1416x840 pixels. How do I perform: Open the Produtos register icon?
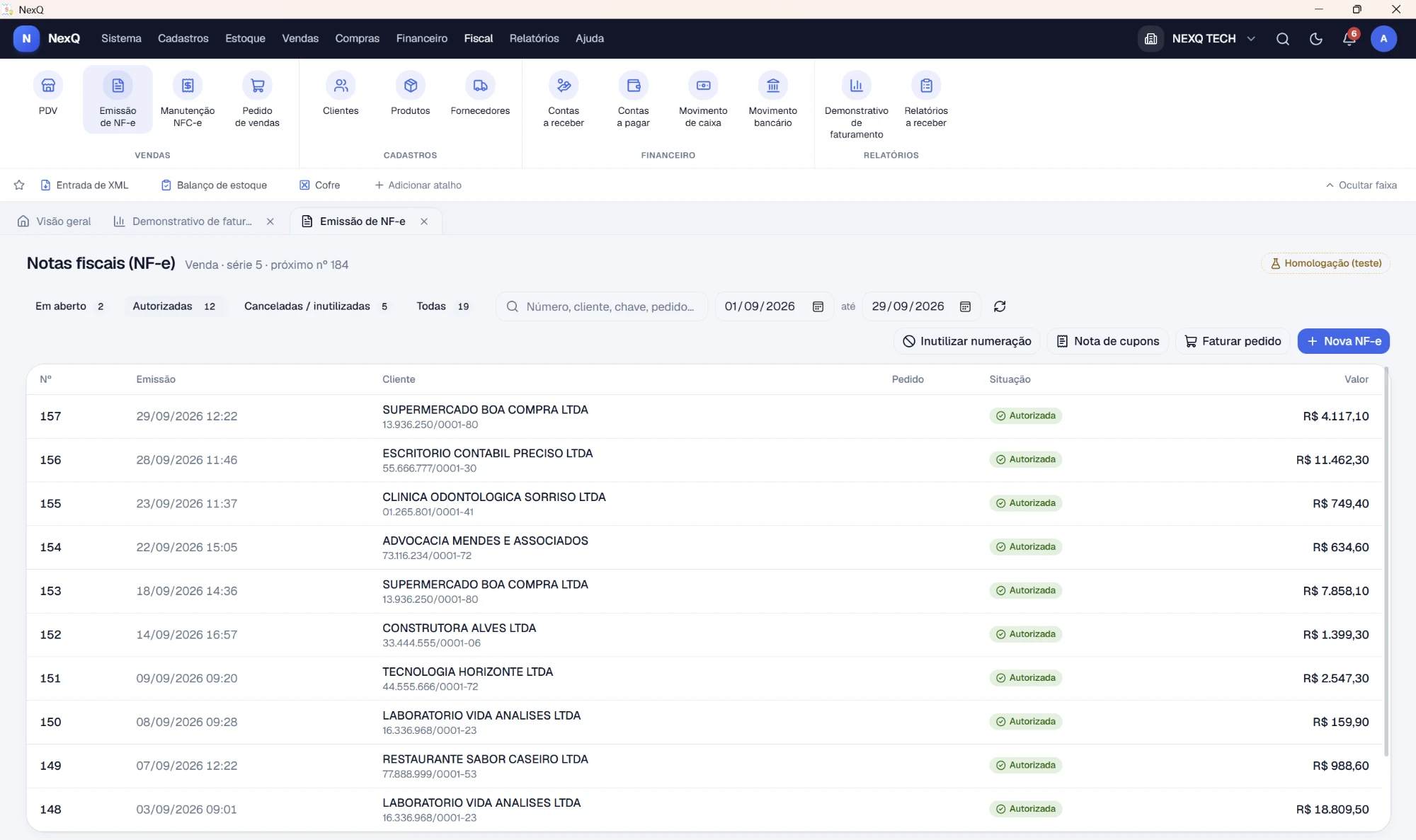pyautogui.click(x=411, y=95)
